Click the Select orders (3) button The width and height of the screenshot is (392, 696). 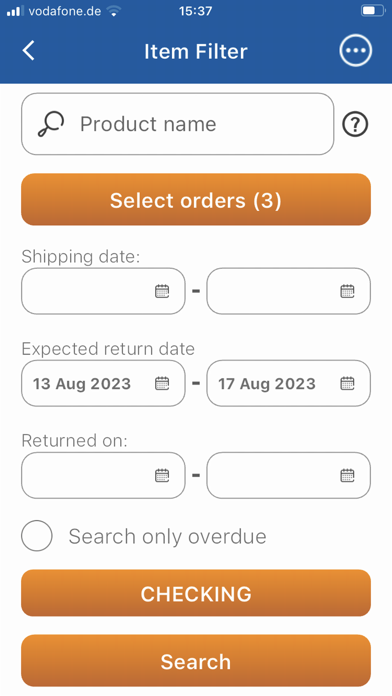pos(196,200)
